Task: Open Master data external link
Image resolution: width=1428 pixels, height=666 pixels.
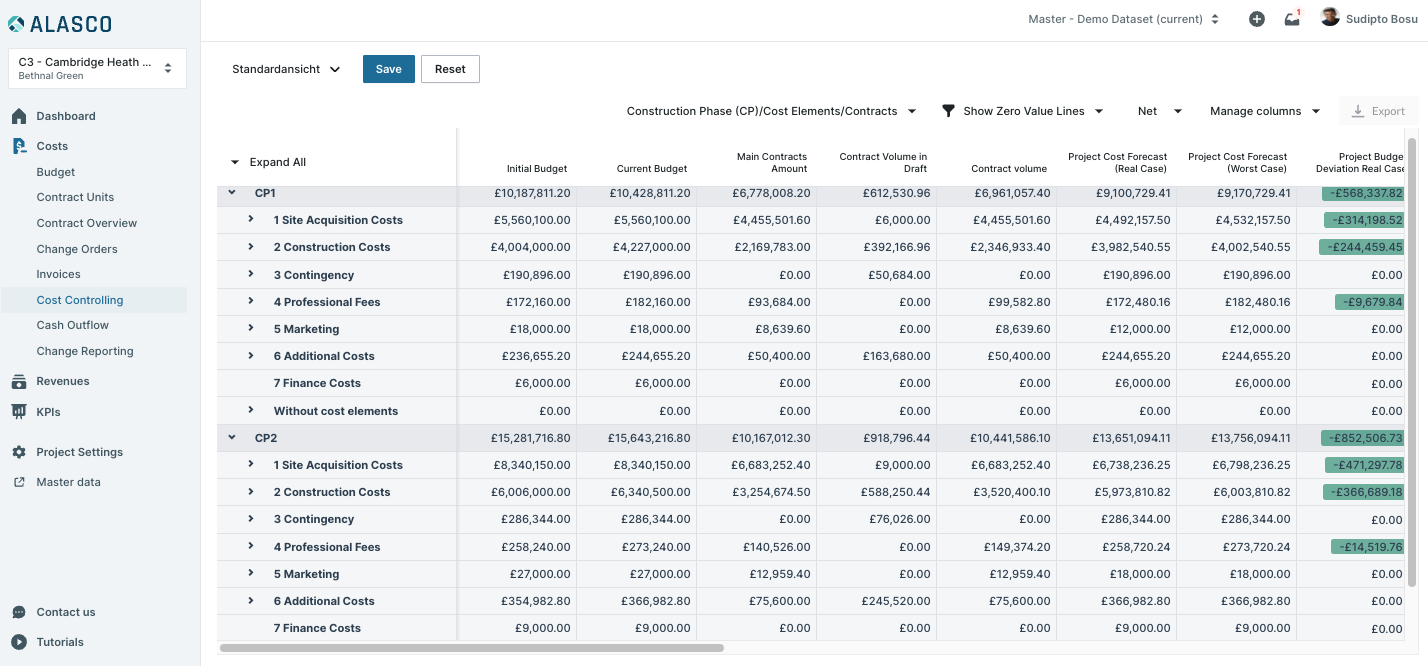Action: click(x=19, y=482)
